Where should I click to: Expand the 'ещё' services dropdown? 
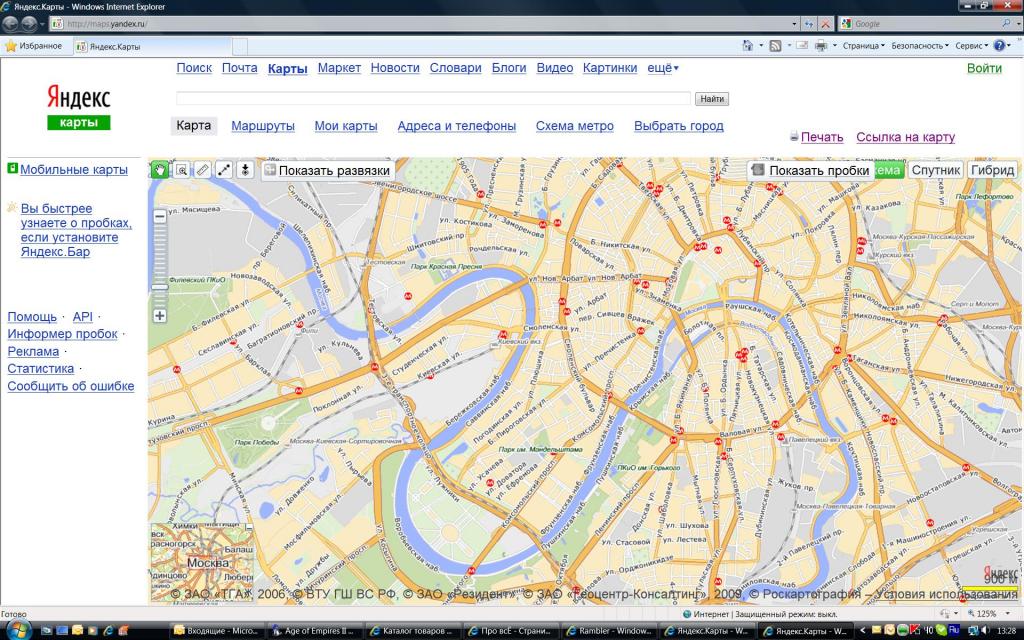(x=663, y=68)
